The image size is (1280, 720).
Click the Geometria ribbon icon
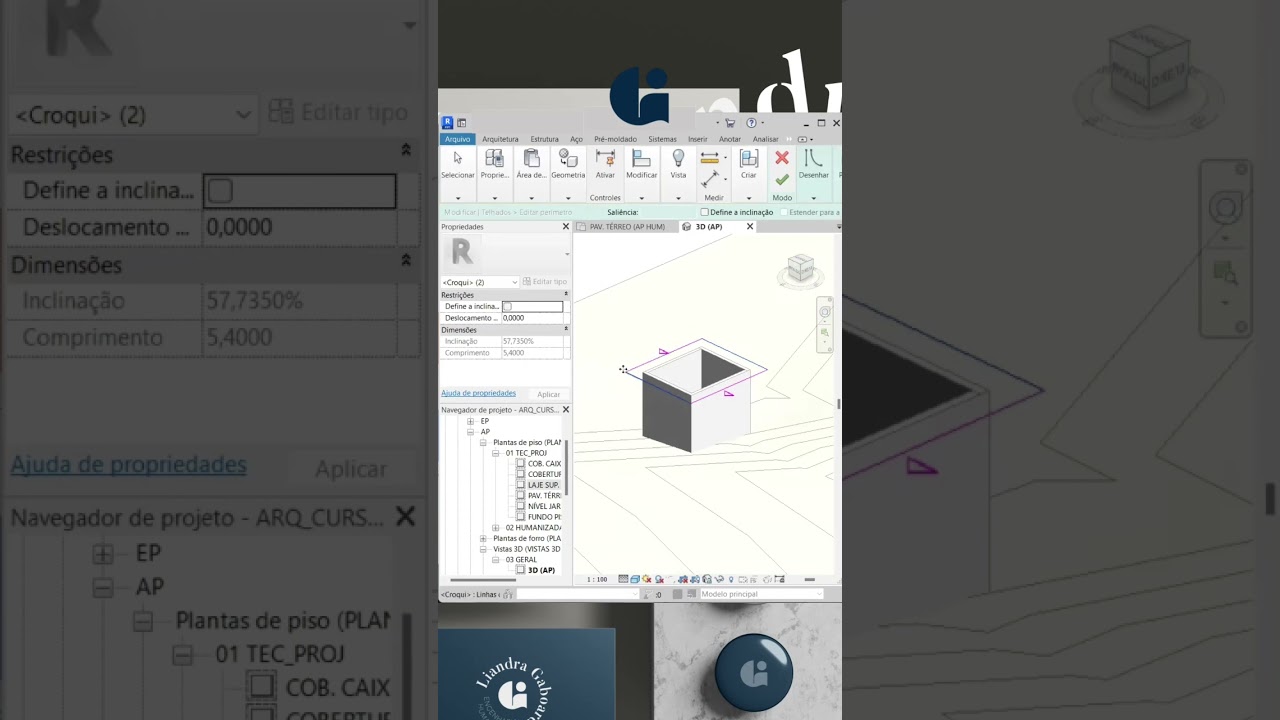click(568, 158)
